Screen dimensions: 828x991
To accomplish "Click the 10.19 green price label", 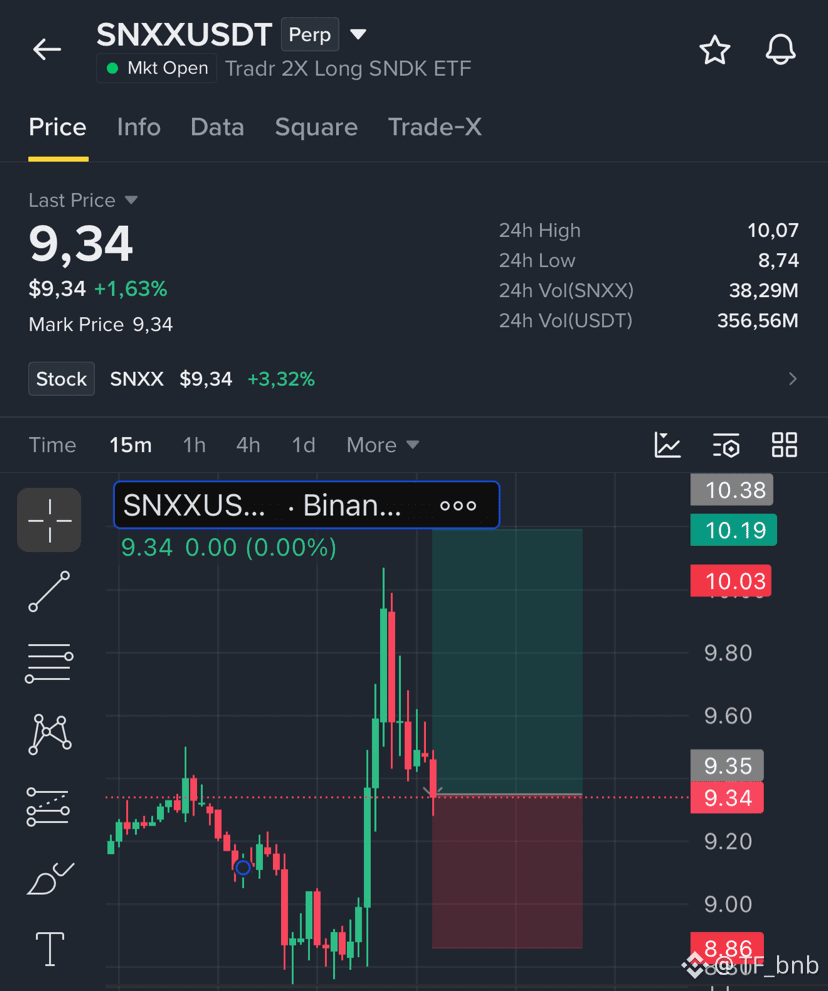I will (x=734, y=530).
